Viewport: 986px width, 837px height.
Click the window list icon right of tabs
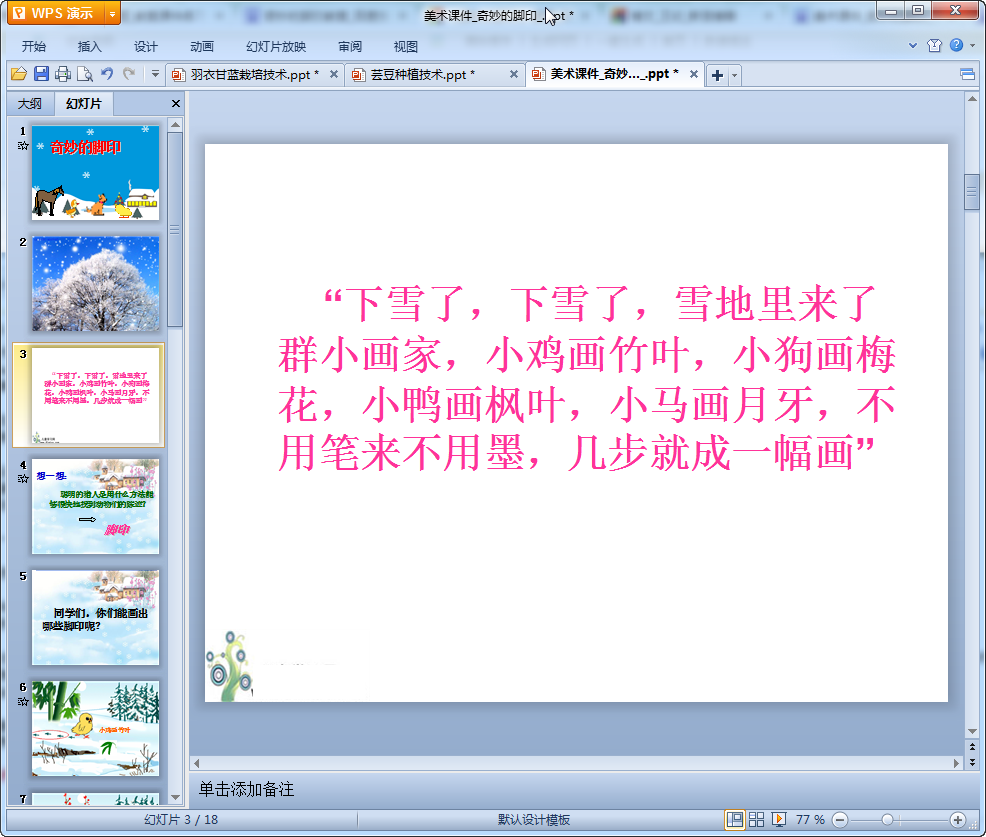[968, 75]
